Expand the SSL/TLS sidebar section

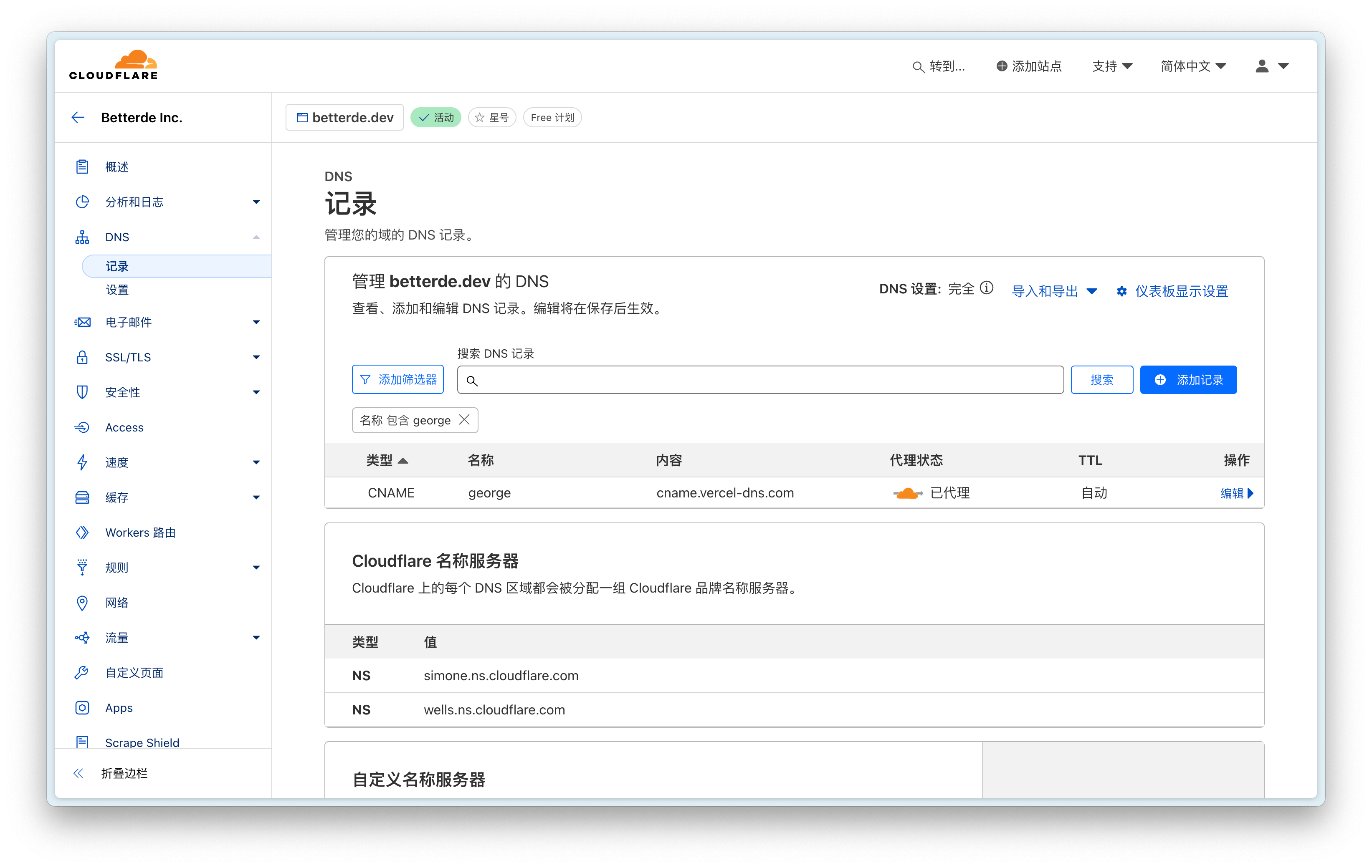[256, 357]
